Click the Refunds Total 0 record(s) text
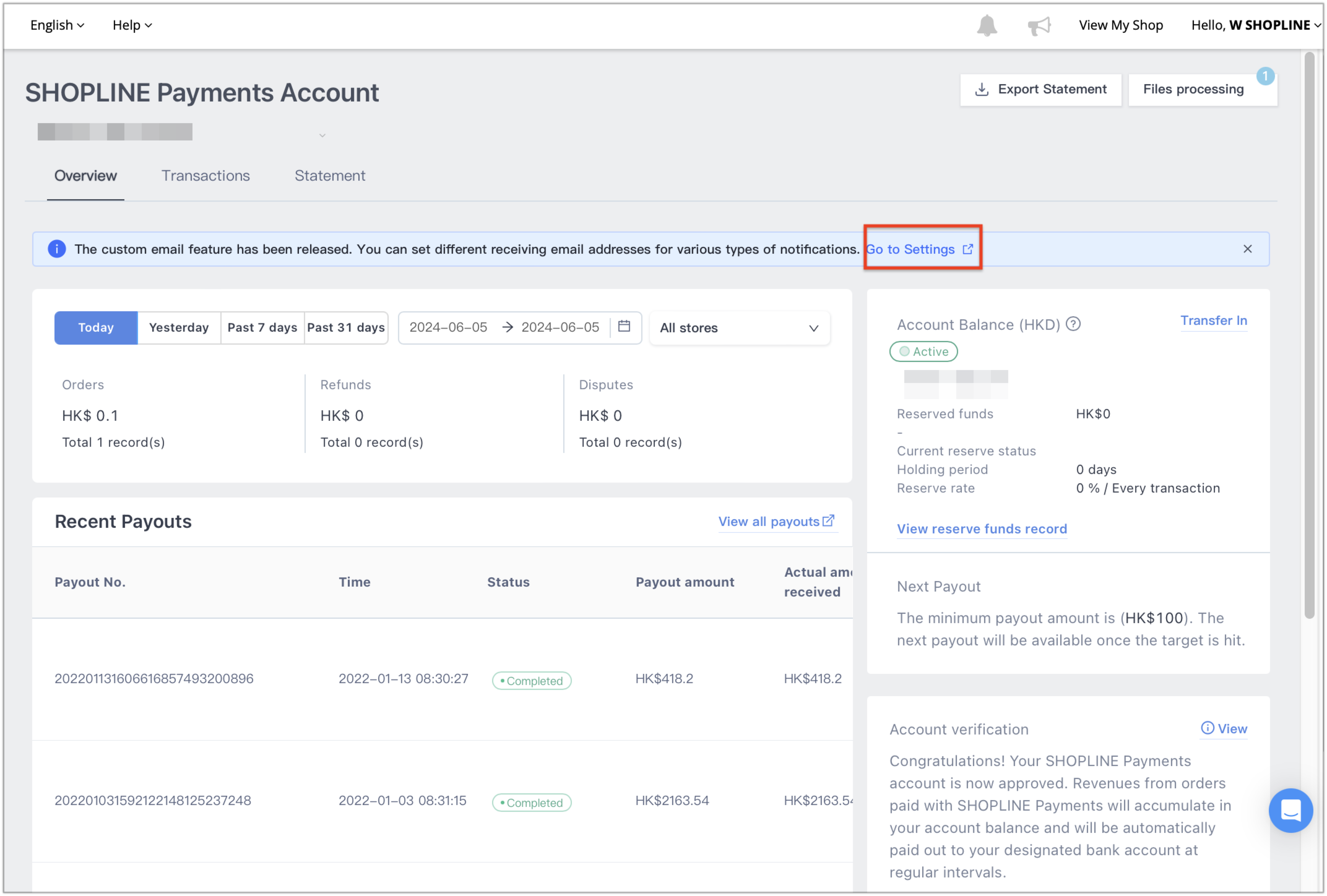Screen dimensions: 1327x896 pos(372,442)
